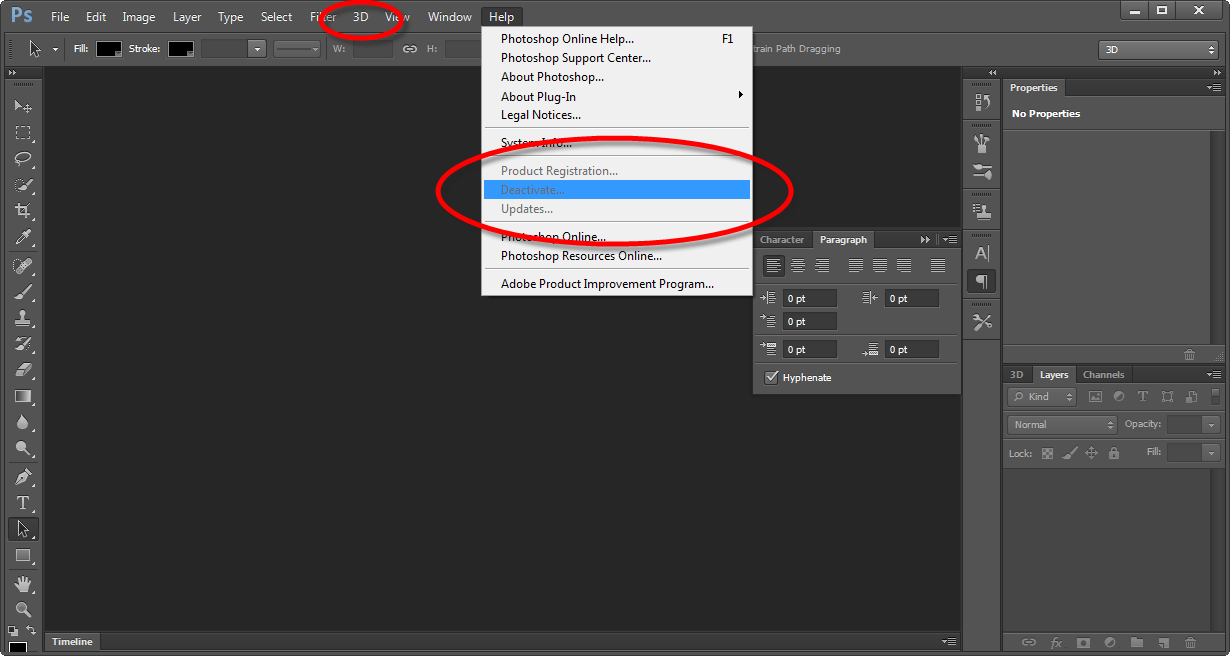Click the foreground color swatch
Screen dimensions: 1230x656
[x=18, y=648]
